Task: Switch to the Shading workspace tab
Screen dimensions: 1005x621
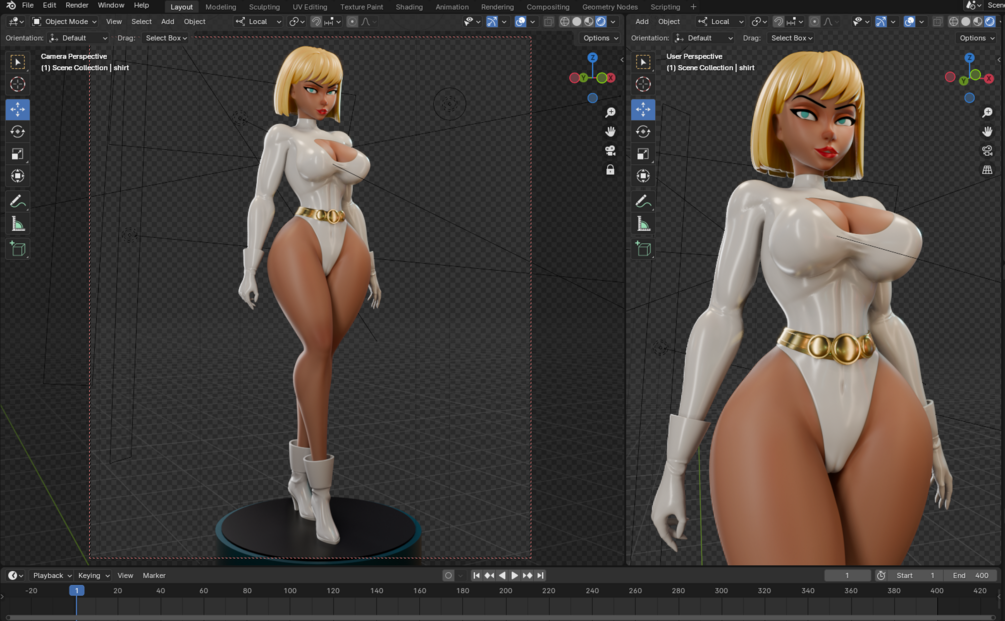Action: 409,7
